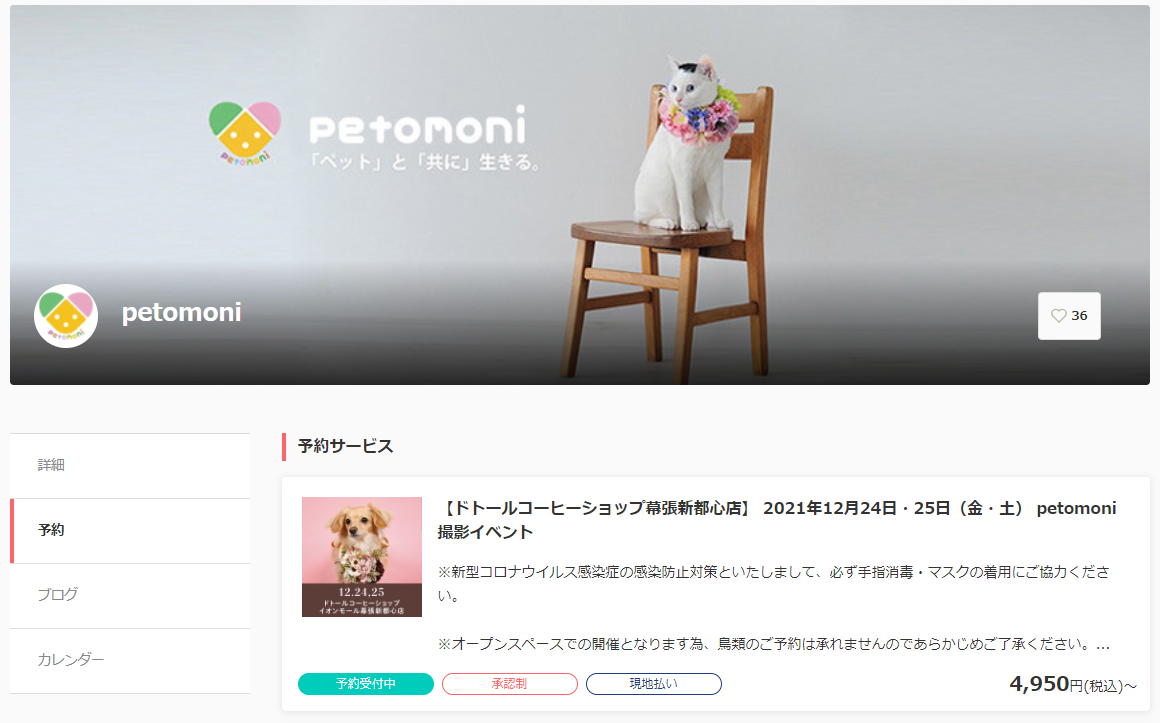Click the dog photo event thumbnail

(362, 556)
